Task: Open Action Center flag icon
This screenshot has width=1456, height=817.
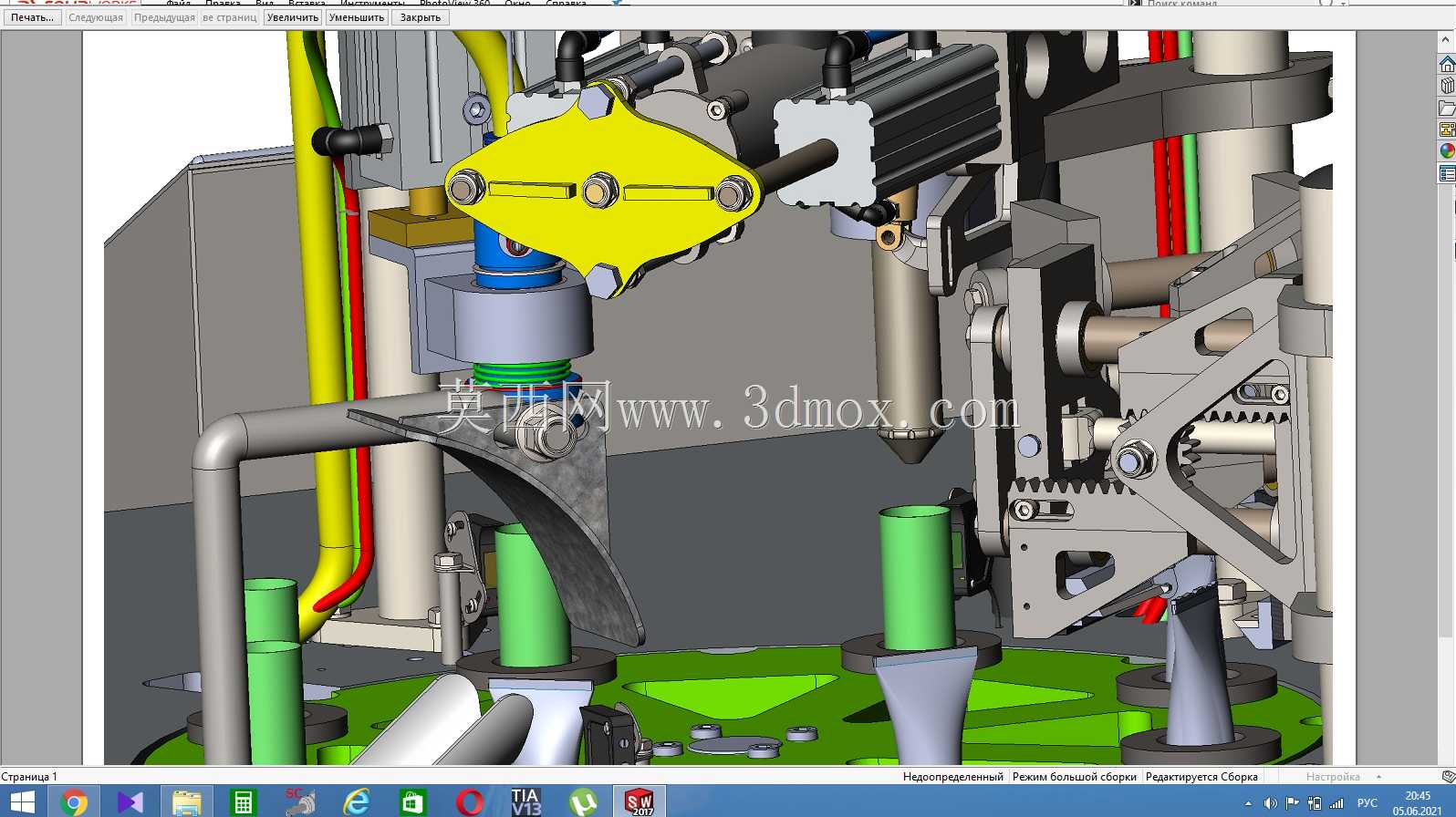Action: 1292,803
